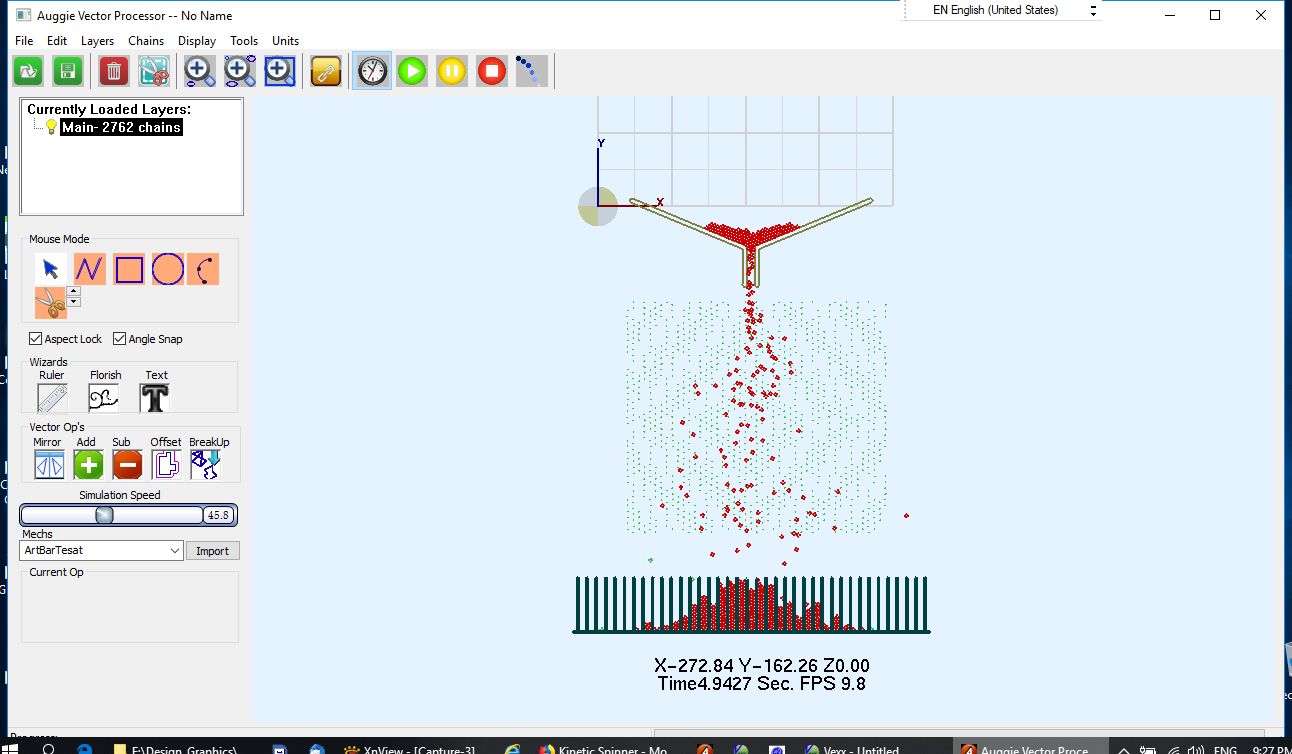The image size is (1292, 754).
Task: Toggle the Angle Snap checkbox
Action: pos(120,339)
